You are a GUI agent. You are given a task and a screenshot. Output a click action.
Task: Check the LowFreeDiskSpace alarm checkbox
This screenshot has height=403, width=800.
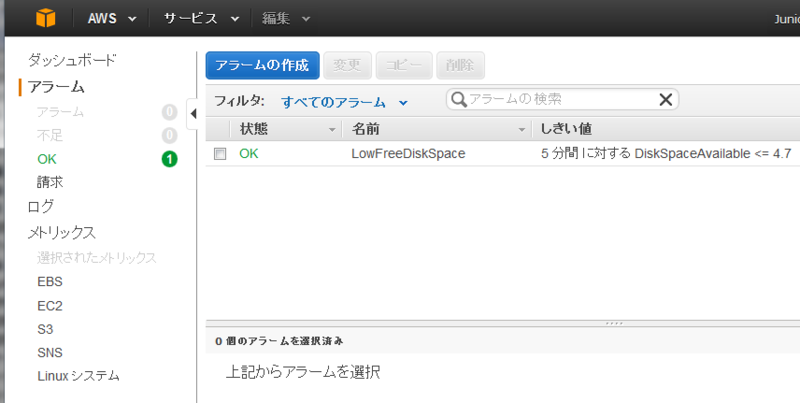tap(220, 154)
